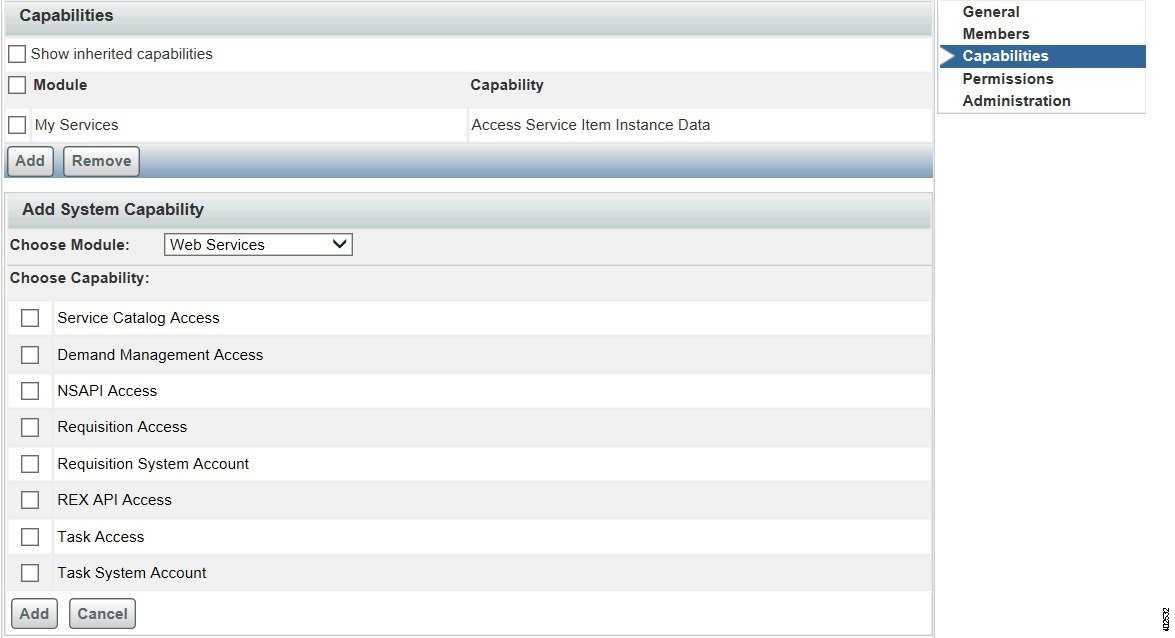Check the Task System Account capability
The width and height of the screenshot is (1175, 638).
pos(29,572)
